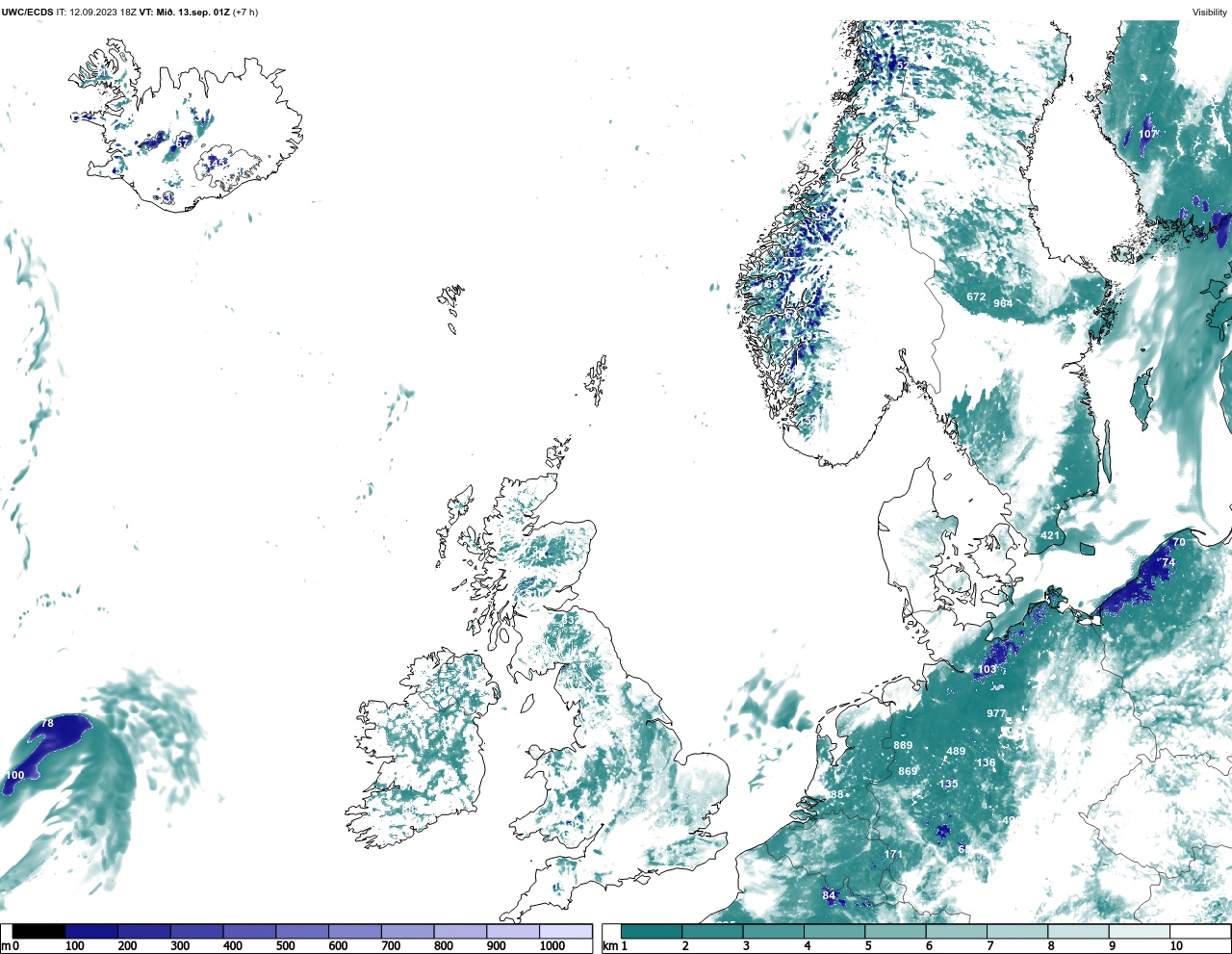Click the '78' value in Atlantic fog patch
1232x954 pixels.
tap(47, 723)
